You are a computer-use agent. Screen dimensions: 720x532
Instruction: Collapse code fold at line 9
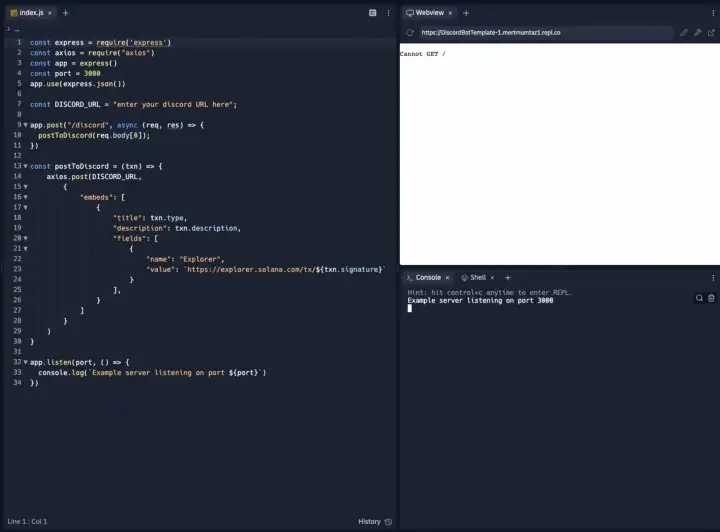[x=26, y=125]
